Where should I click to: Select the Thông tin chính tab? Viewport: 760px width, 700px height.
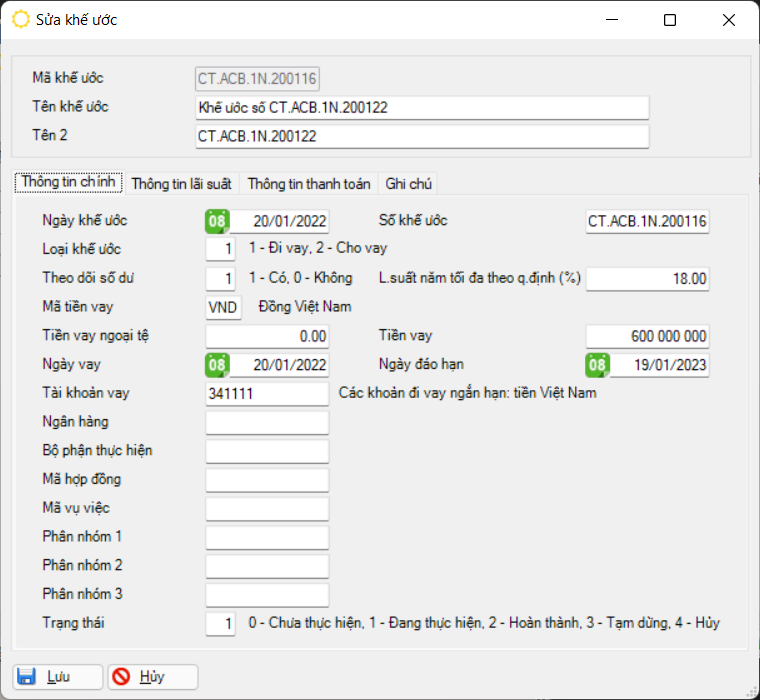click(69, 183)
